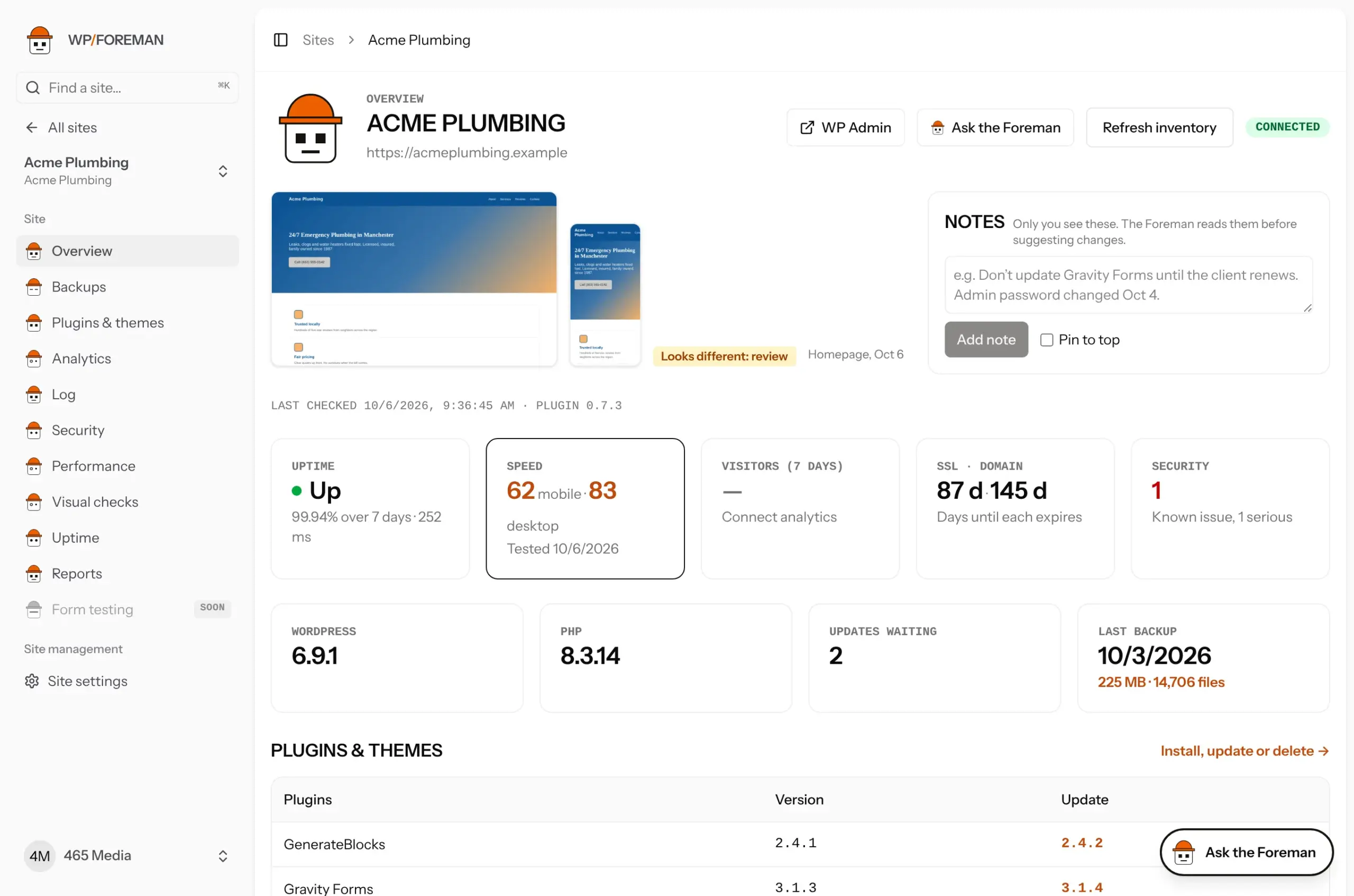This screenshot has height=896, width=1354.
Task: Expand the Acme Plumbing site switcher
Action: [223, 171]
